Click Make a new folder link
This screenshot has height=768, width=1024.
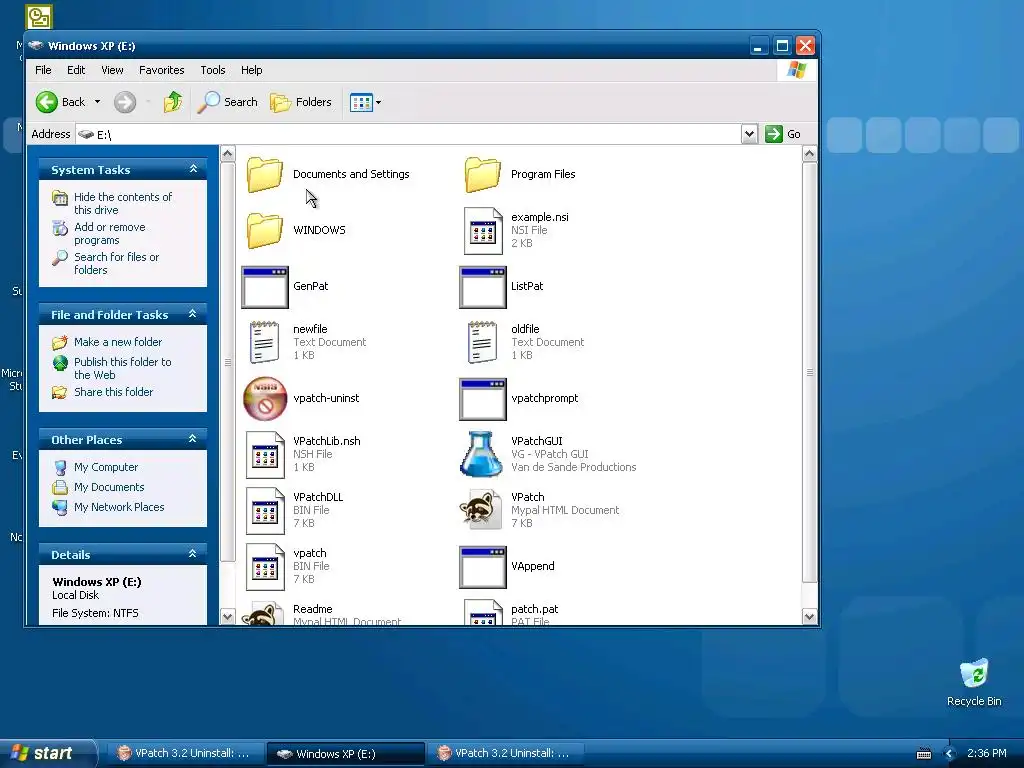(118, 342)
